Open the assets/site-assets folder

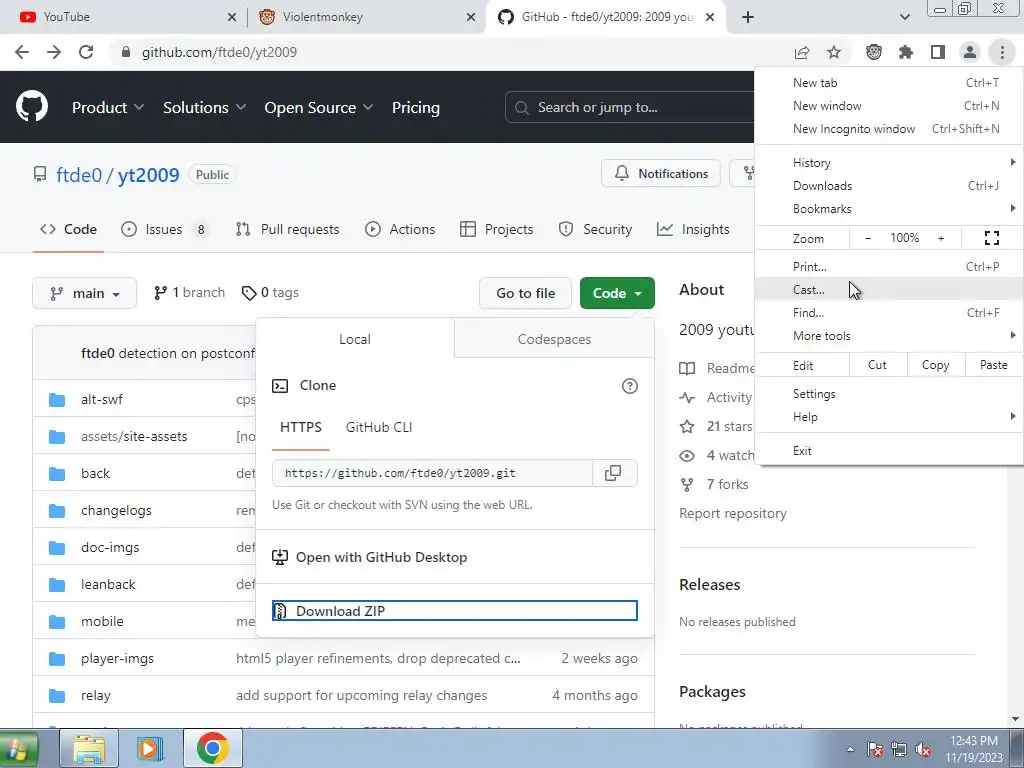[x=134, y=436]
